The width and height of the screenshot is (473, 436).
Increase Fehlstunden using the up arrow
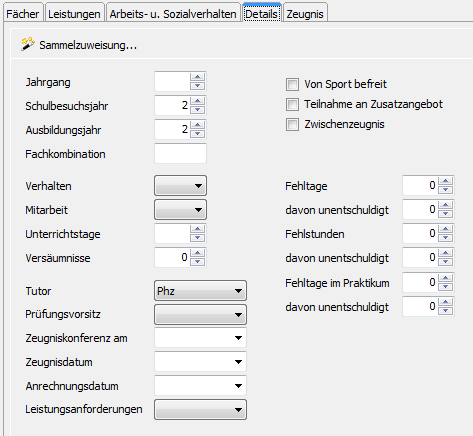[445, 229]
